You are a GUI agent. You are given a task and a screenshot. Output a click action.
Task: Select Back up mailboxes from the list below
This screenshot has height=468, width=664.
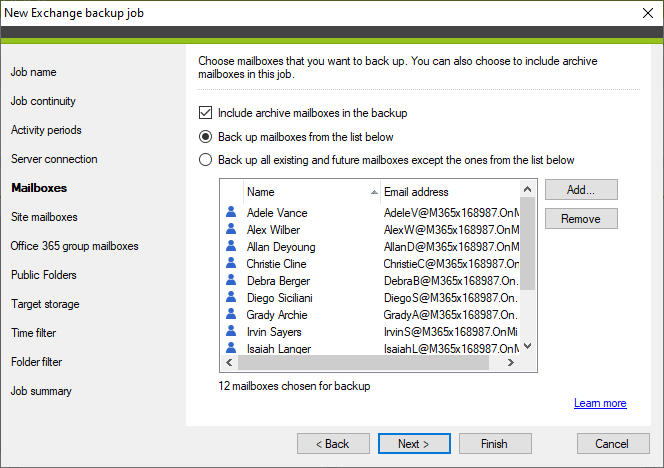click(x=206, y=137)
